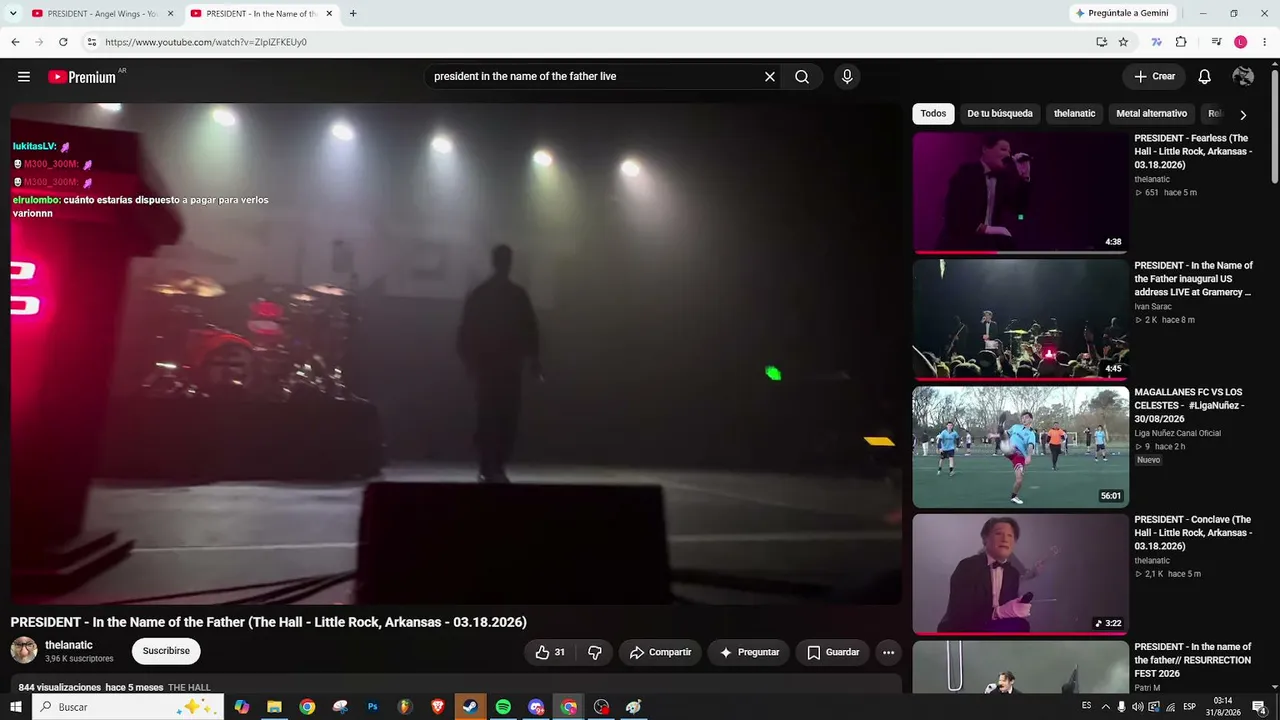This screenshot has width=1280, height=720.
Task: Open Chrome extensions puzzle icon
Action: click(x=1181, y=42)
